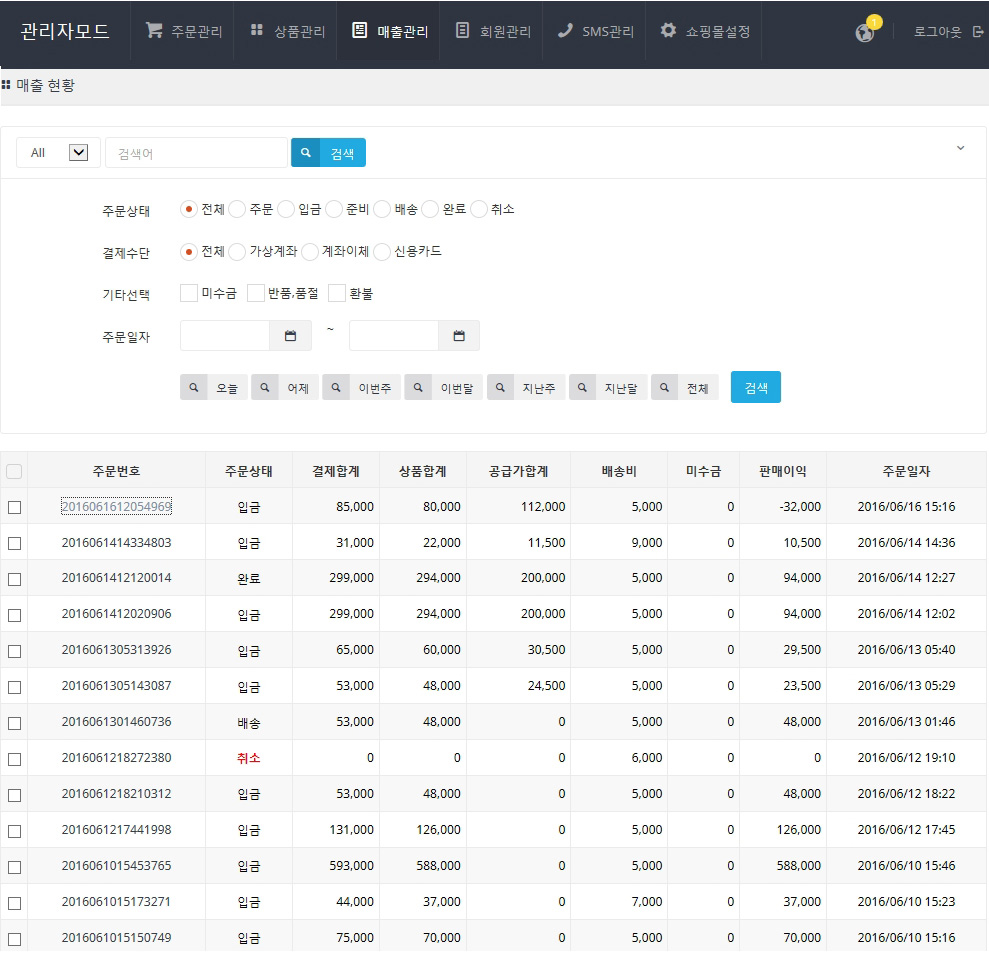Open the 회원관리 menu

pyautogui.click(x=491, y=31)
